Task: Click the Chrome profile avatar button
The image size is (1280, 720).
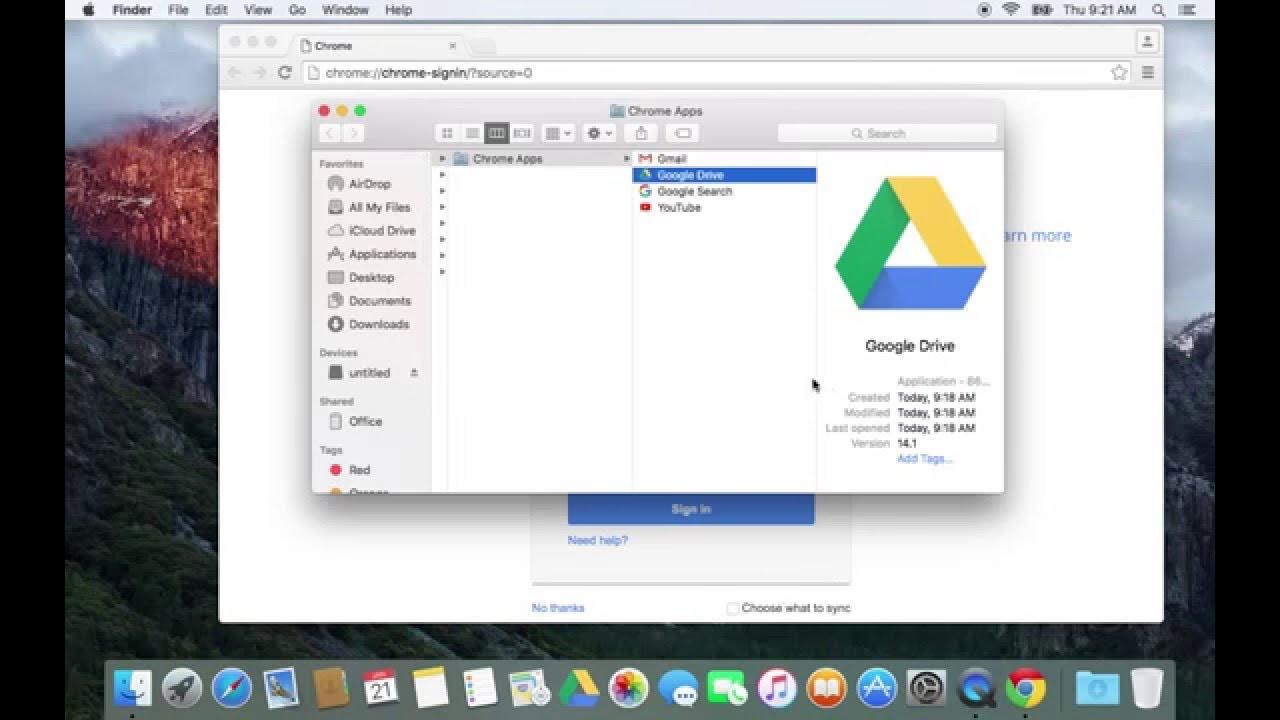Action: point(1147,42)
